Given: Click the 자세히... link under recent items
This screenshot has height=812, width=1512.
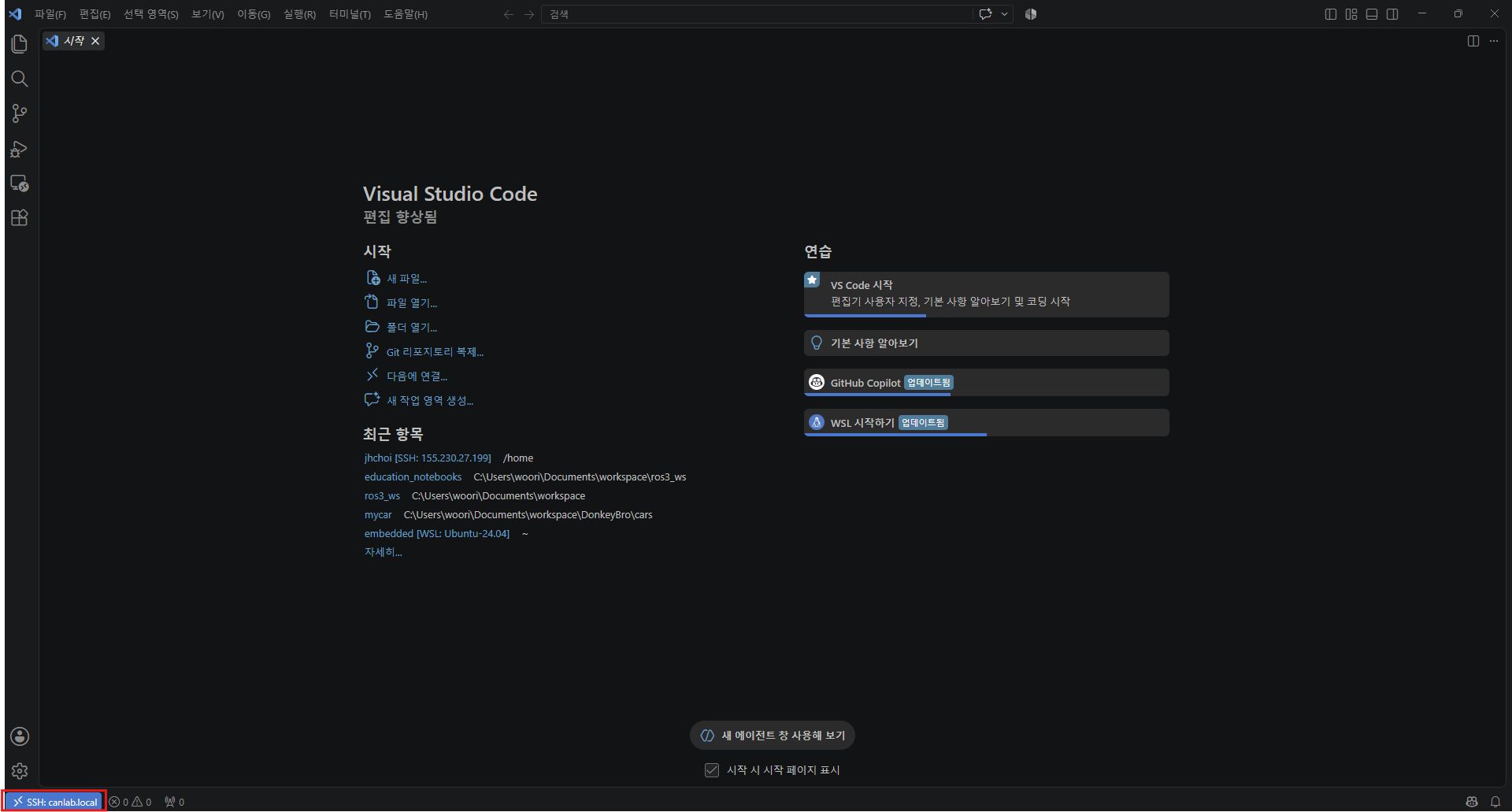Looking at the screenshot, I should click(x=383, y=553).
